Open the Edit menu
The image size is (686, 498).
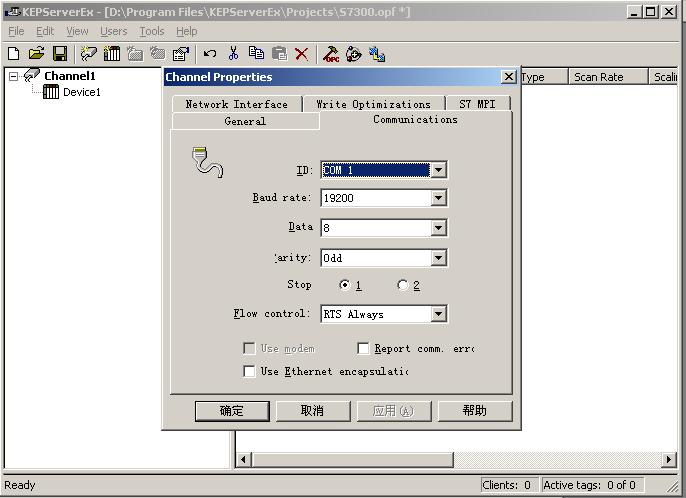coord(45,32)
